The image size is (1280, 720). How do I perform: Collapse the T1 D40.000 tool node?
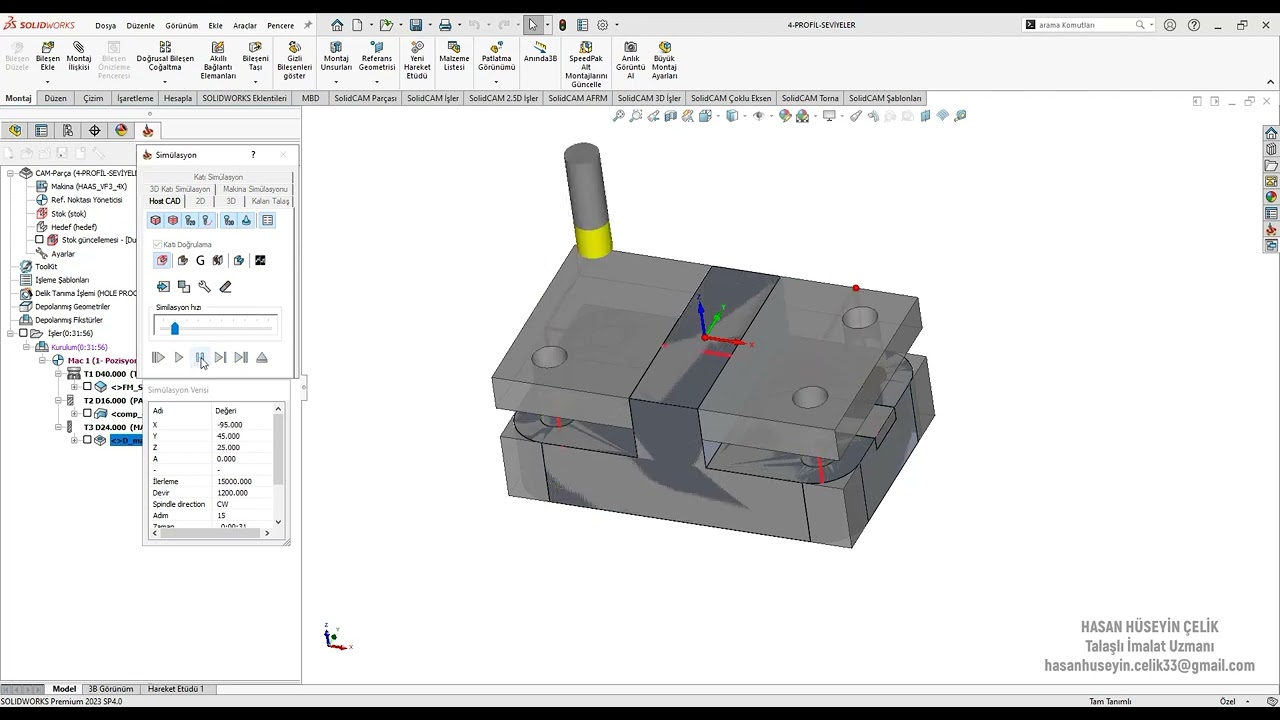pyautogui.click(x=59, y=374)
